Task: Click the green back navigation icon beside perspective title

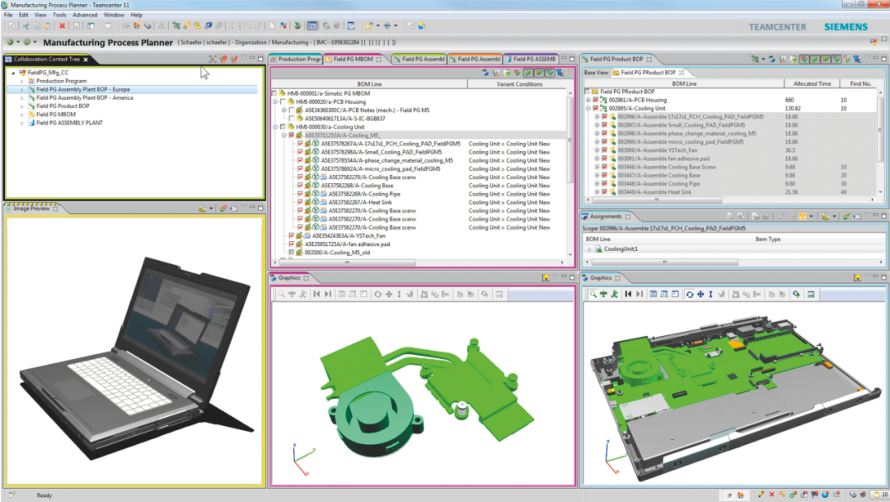Action: [10, 42]
